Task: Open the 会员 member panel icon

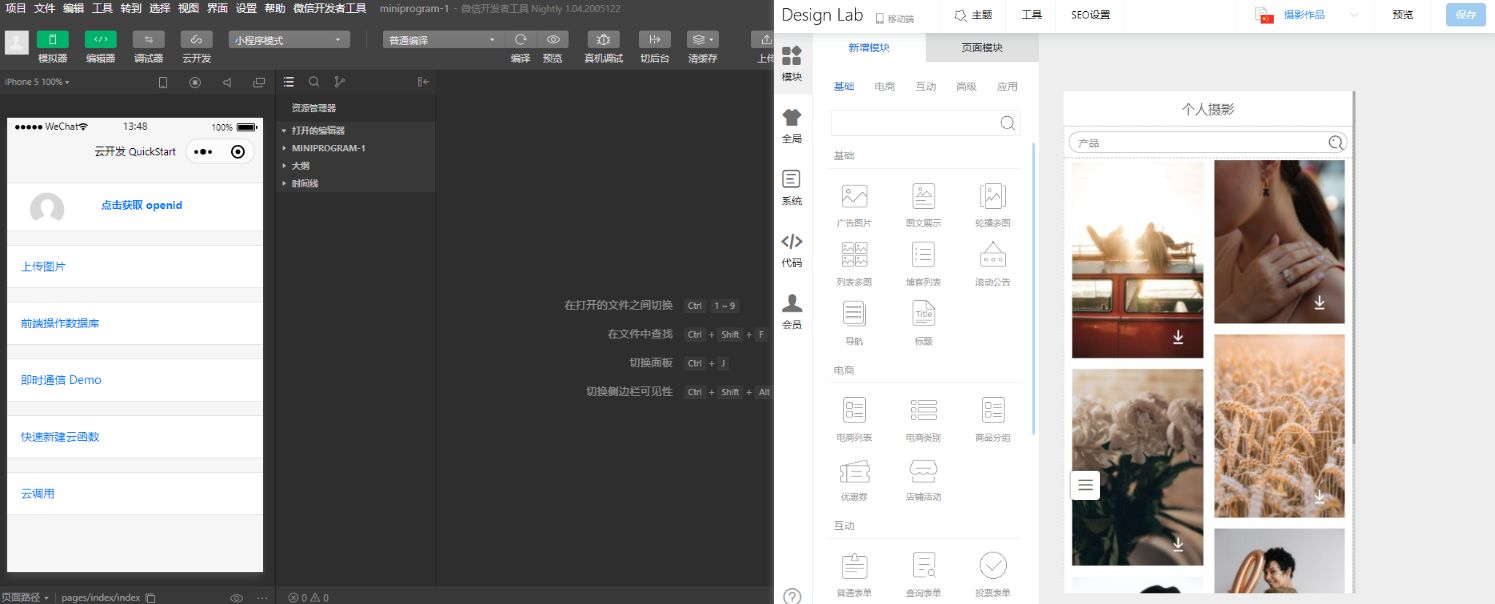Action: 792,310
